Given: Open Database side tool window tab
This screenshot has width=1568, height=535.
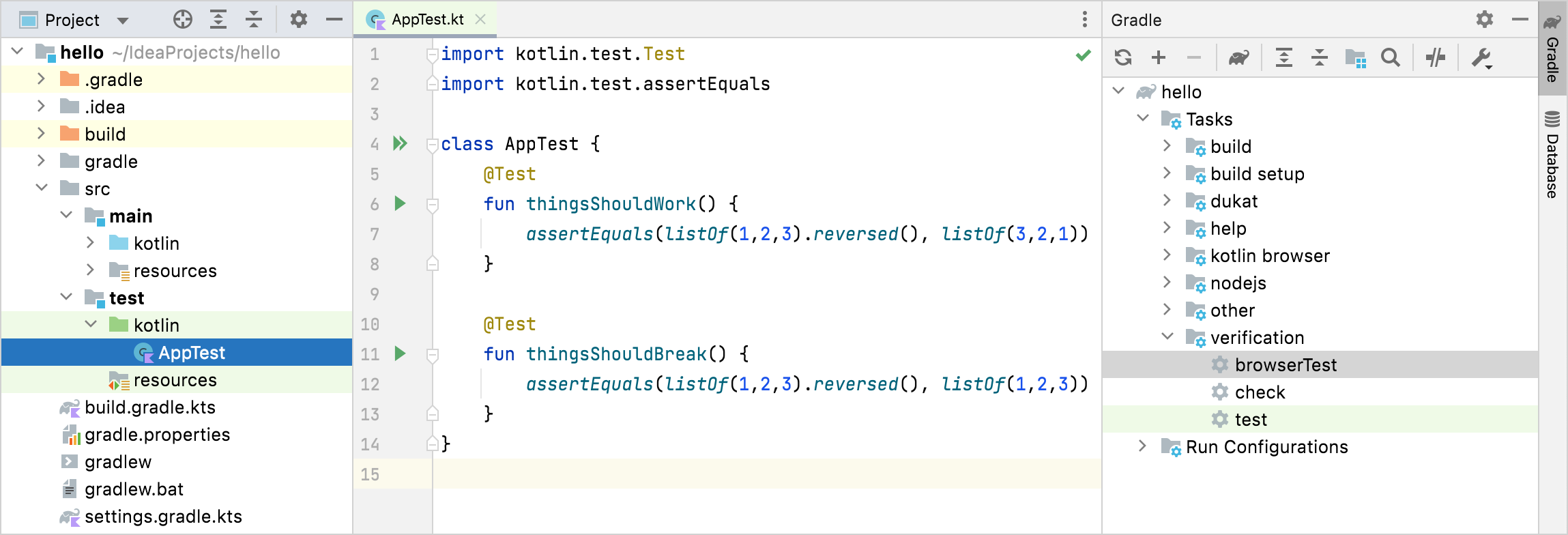Looking at the screenshot, I should pos(1552,154).
